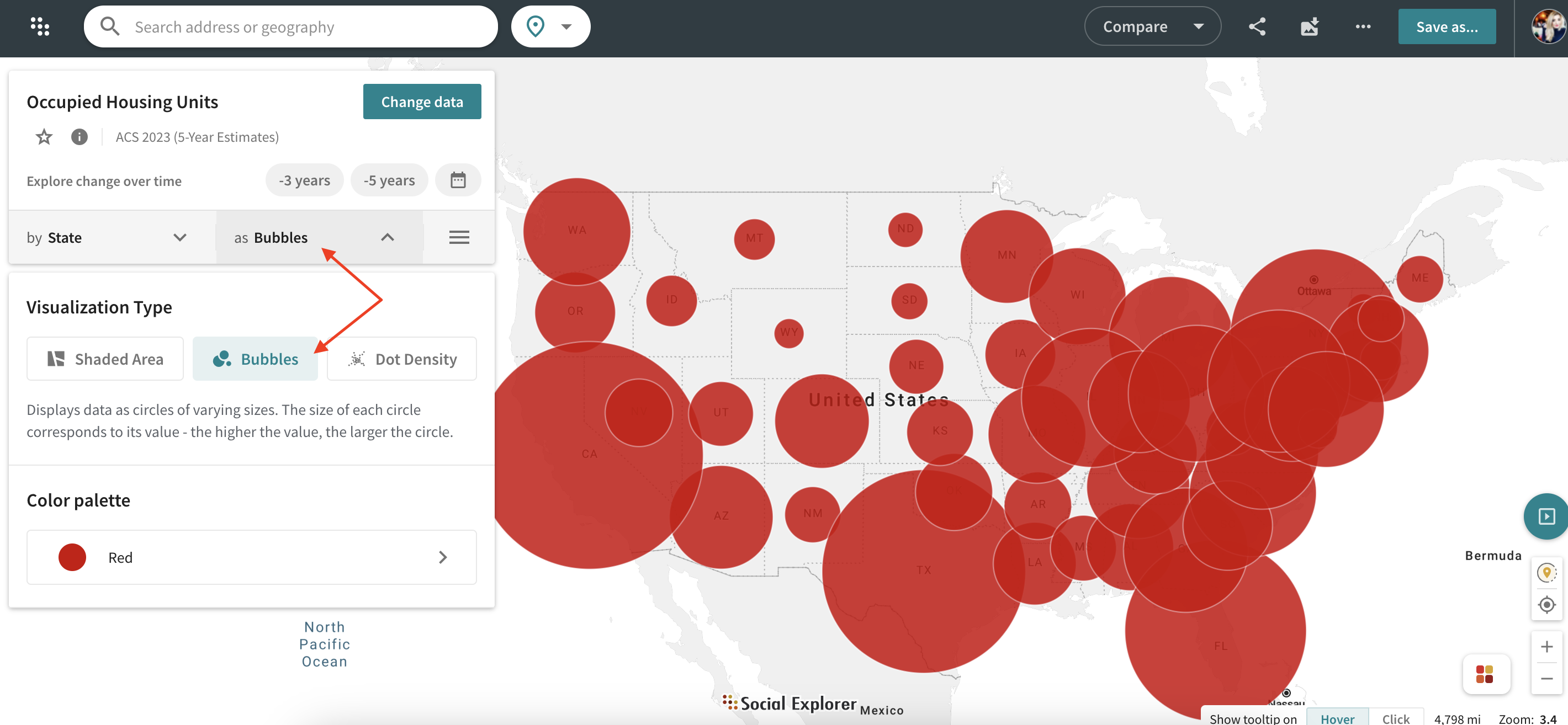1568x725 pixels.
Task: Open the calendar year picker icon
Action: click(458, 180)
